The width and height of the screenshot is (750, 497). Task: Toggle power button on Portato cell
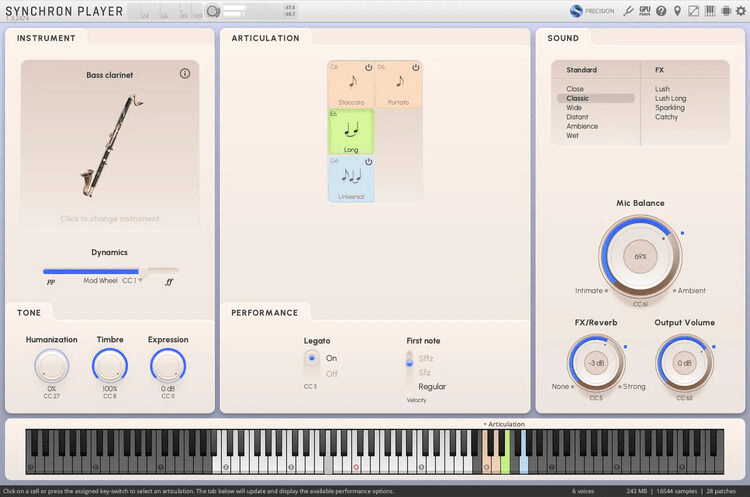click(416, 67)
